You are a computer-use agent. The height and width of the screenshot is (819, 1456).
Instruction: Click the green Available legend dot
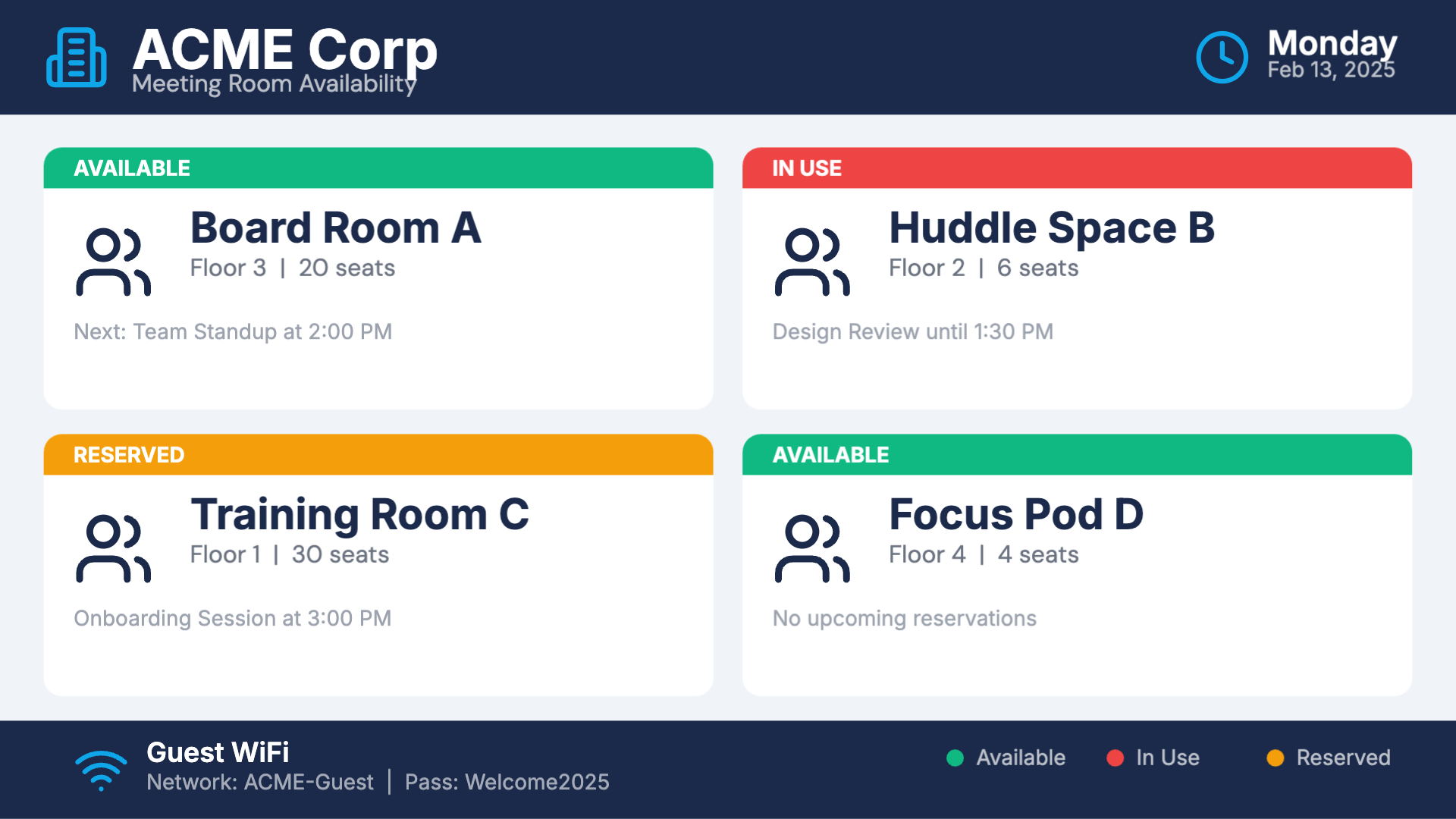[x=955, y=758]
